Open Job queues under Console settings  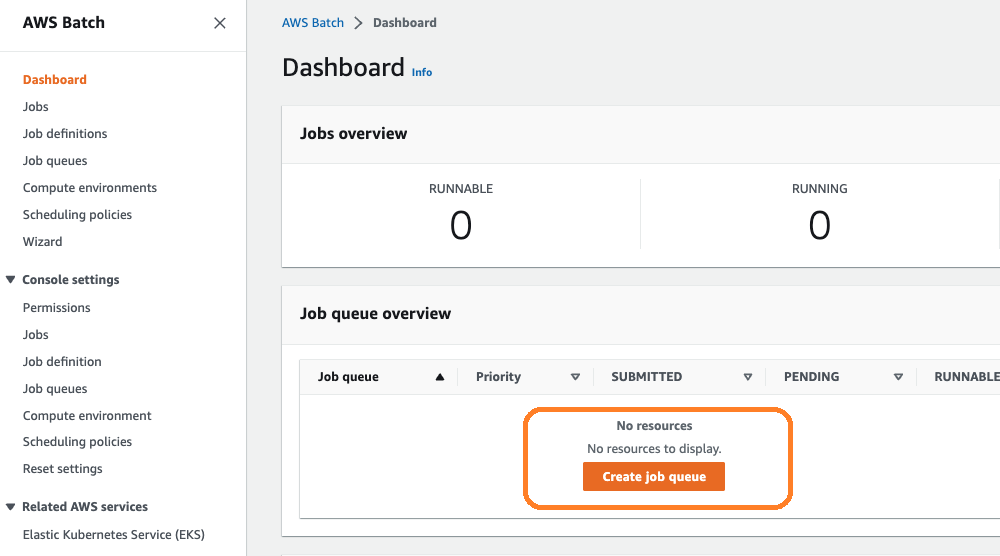[x=55, y=388]
